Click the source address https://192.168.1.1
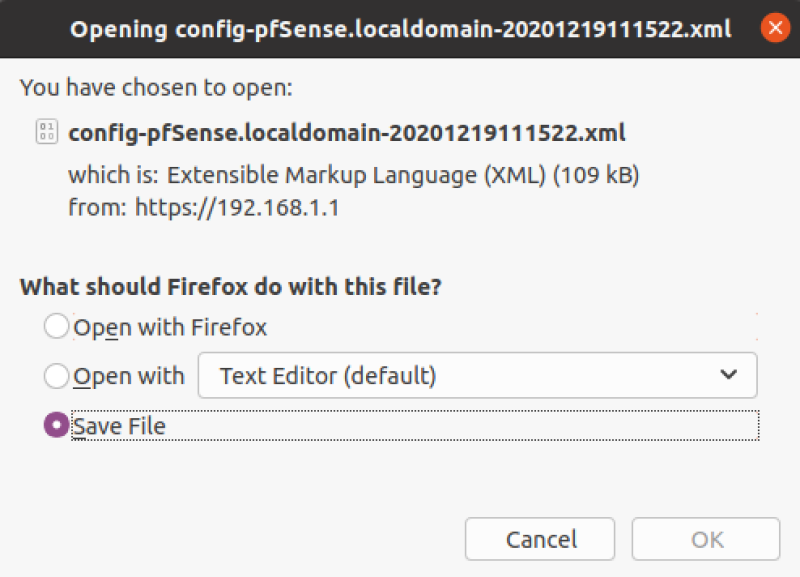The height and width of the screenshot is (577, 800). point(237,208)
